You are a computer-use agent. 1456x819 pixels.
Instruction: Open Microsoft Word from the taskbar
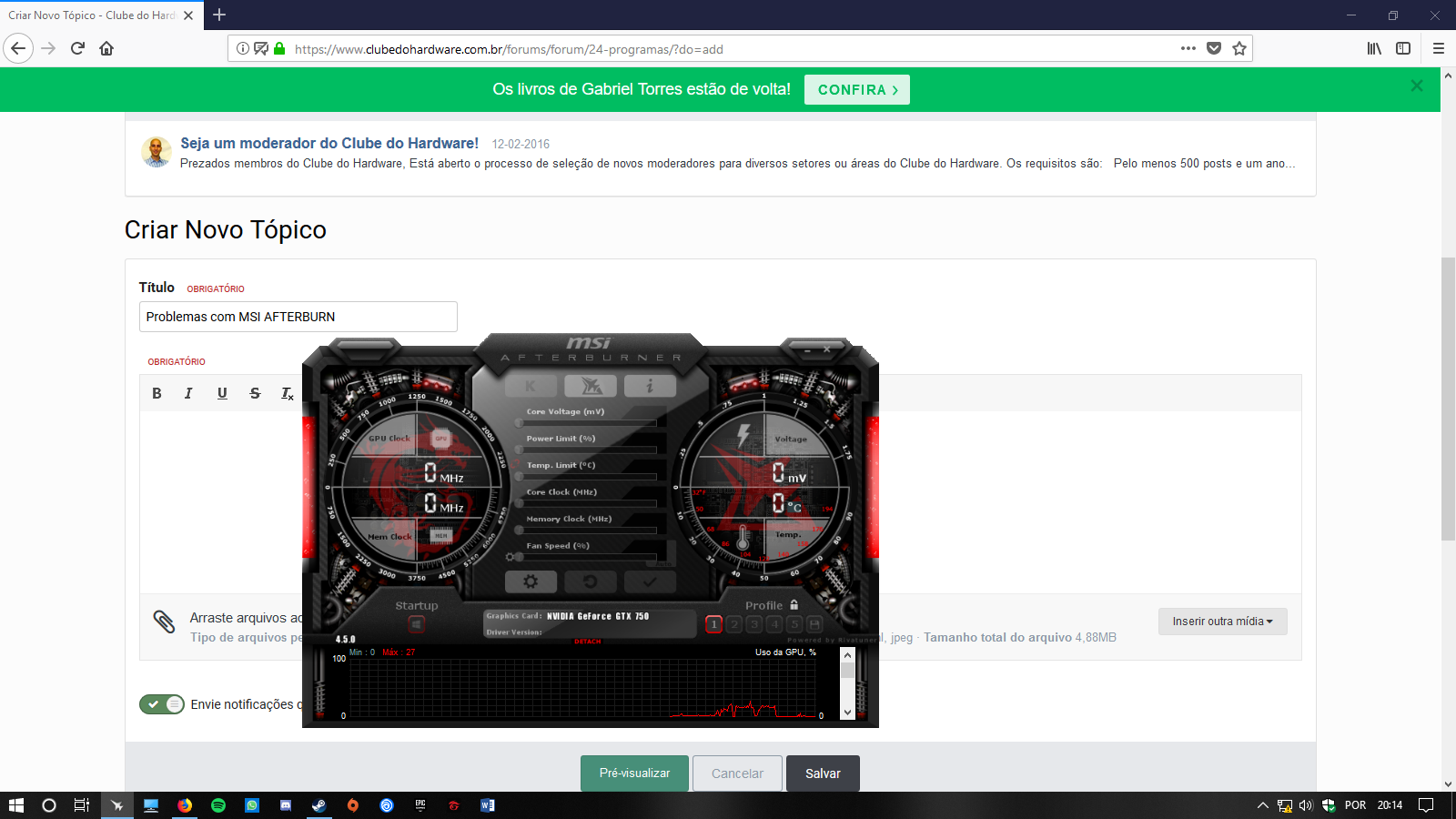click(488, 805)
